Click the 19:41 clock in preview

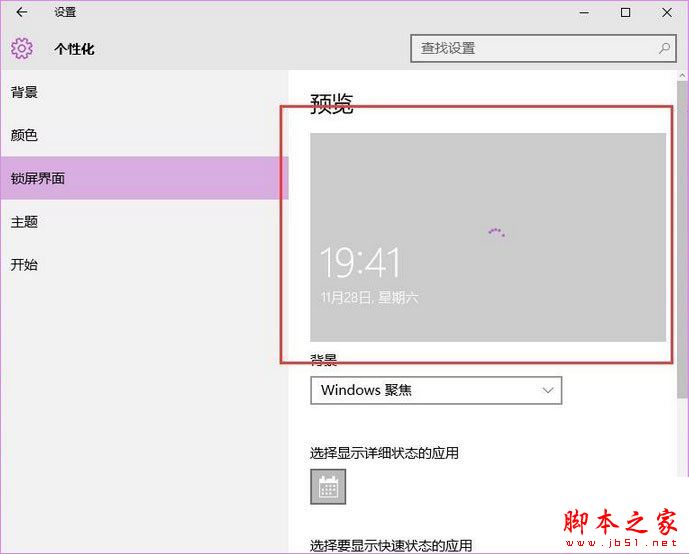coord(360,263)
